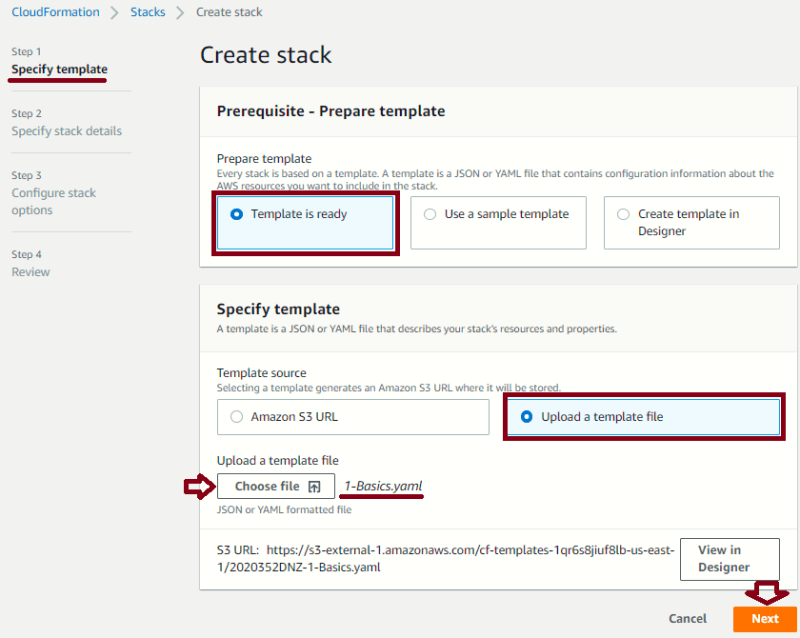Click the breadcrumb chevron after CloudFormation
The height and width of the screenshot is (638, 800).
coord(115,13)
